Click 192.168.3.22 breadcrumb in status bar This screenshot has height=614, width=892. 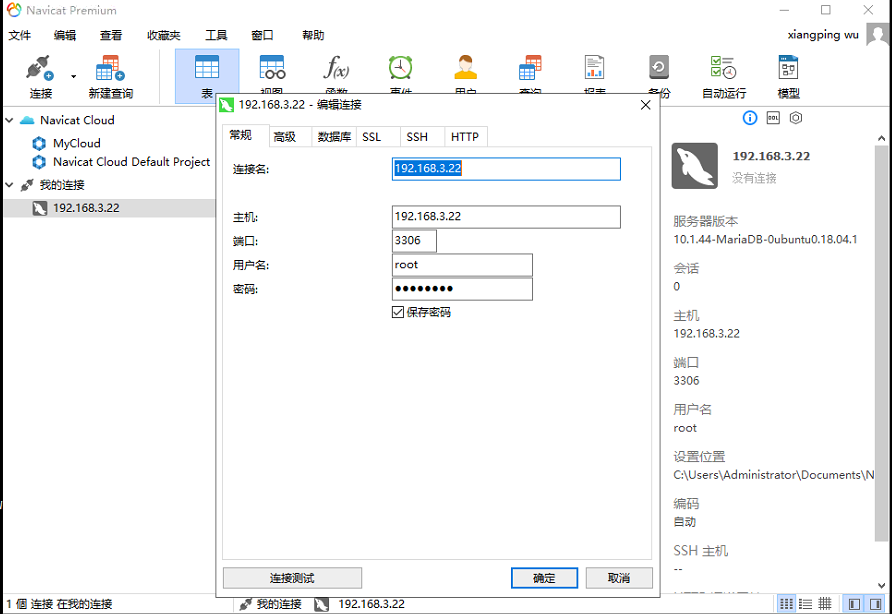click(371, 604)
